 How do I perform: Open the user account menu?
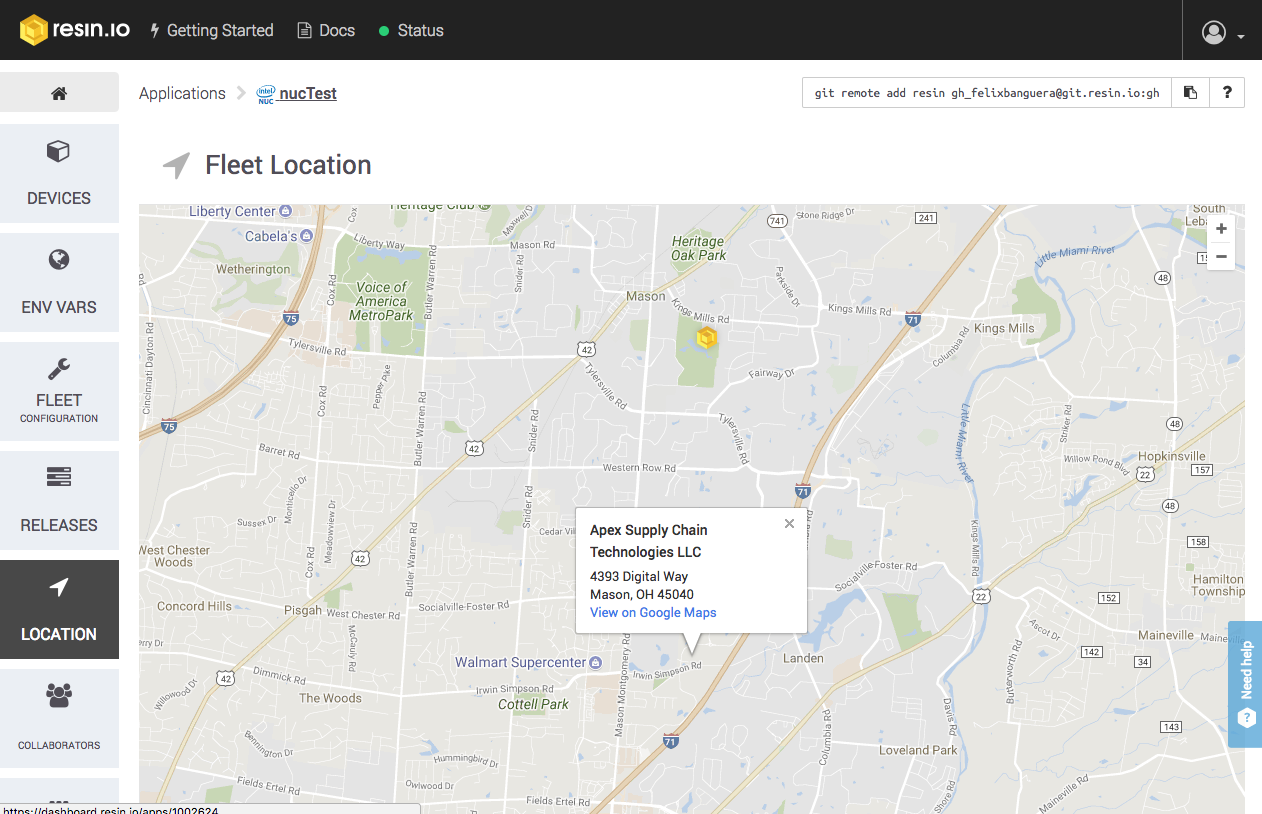tap(1223, 32)
